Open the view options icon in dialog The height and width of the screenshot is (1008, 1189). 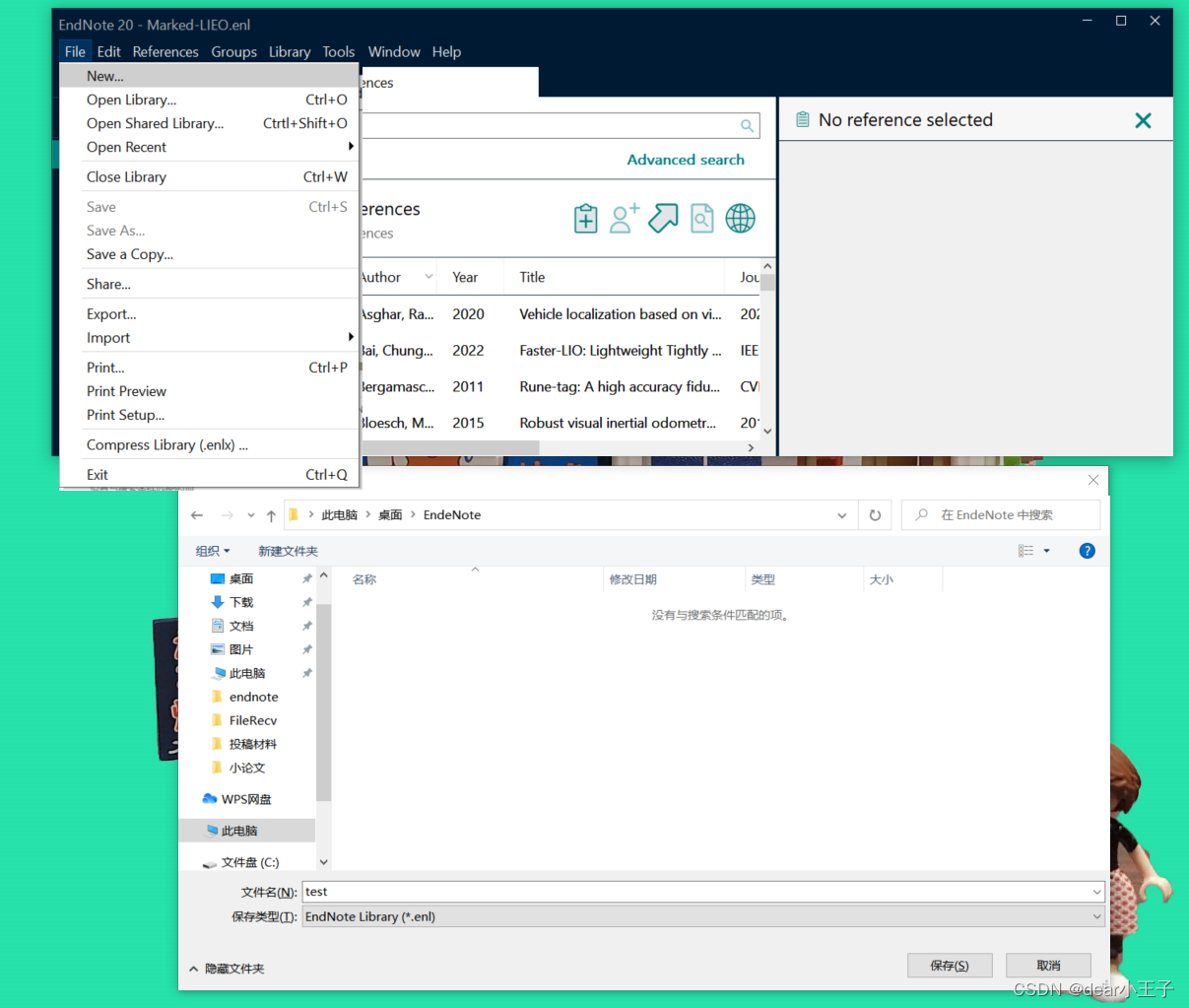coord(1025,551)
